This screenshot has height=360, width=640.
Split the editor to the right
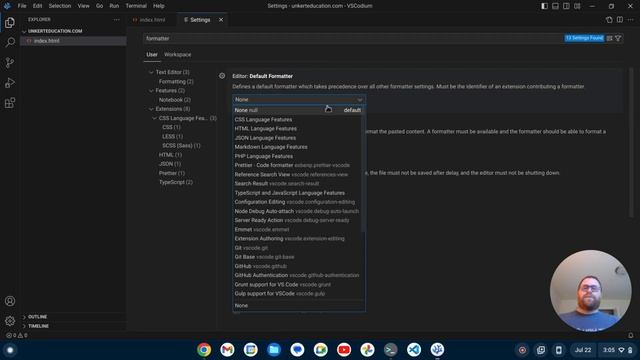tap(620, 20)
